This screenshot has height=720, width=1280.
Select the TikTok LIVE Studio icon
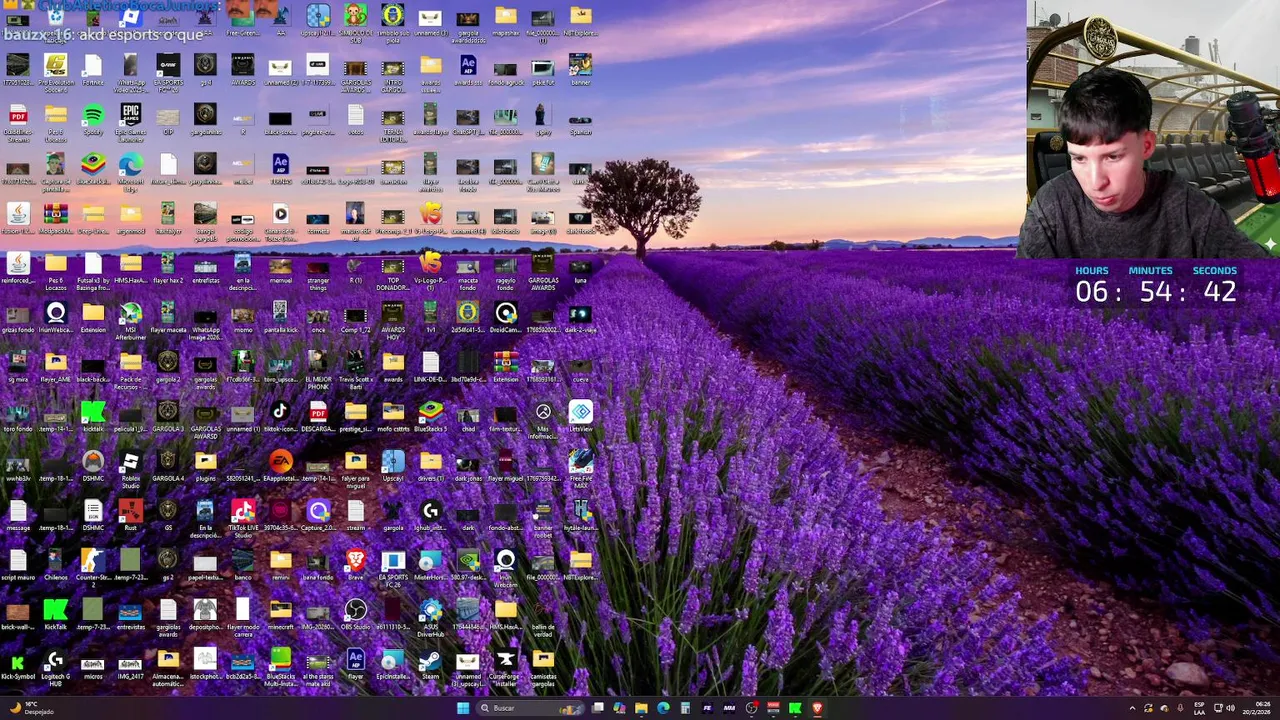coord(243,519)
